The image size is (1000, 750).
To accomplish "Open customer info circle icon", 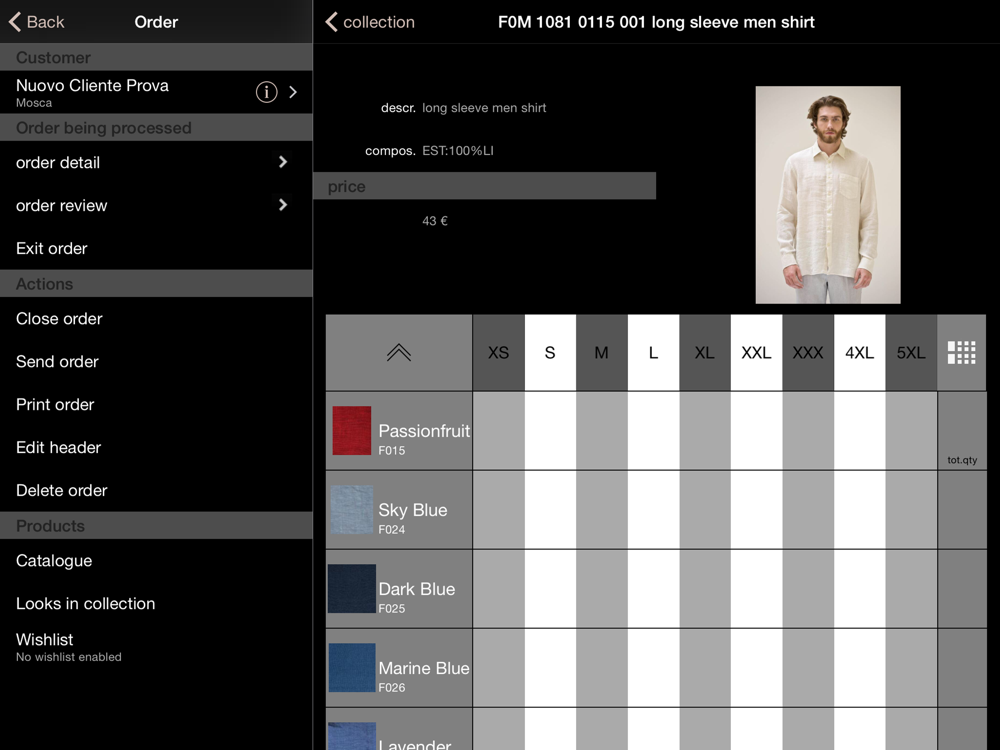I will tap(267, 92).
